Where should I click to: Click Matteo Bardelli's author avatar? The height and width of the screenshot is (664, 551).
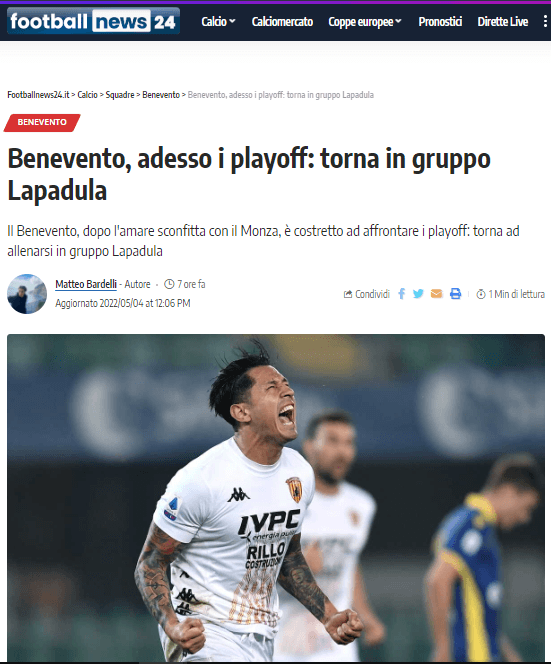(x=27, y=294)
